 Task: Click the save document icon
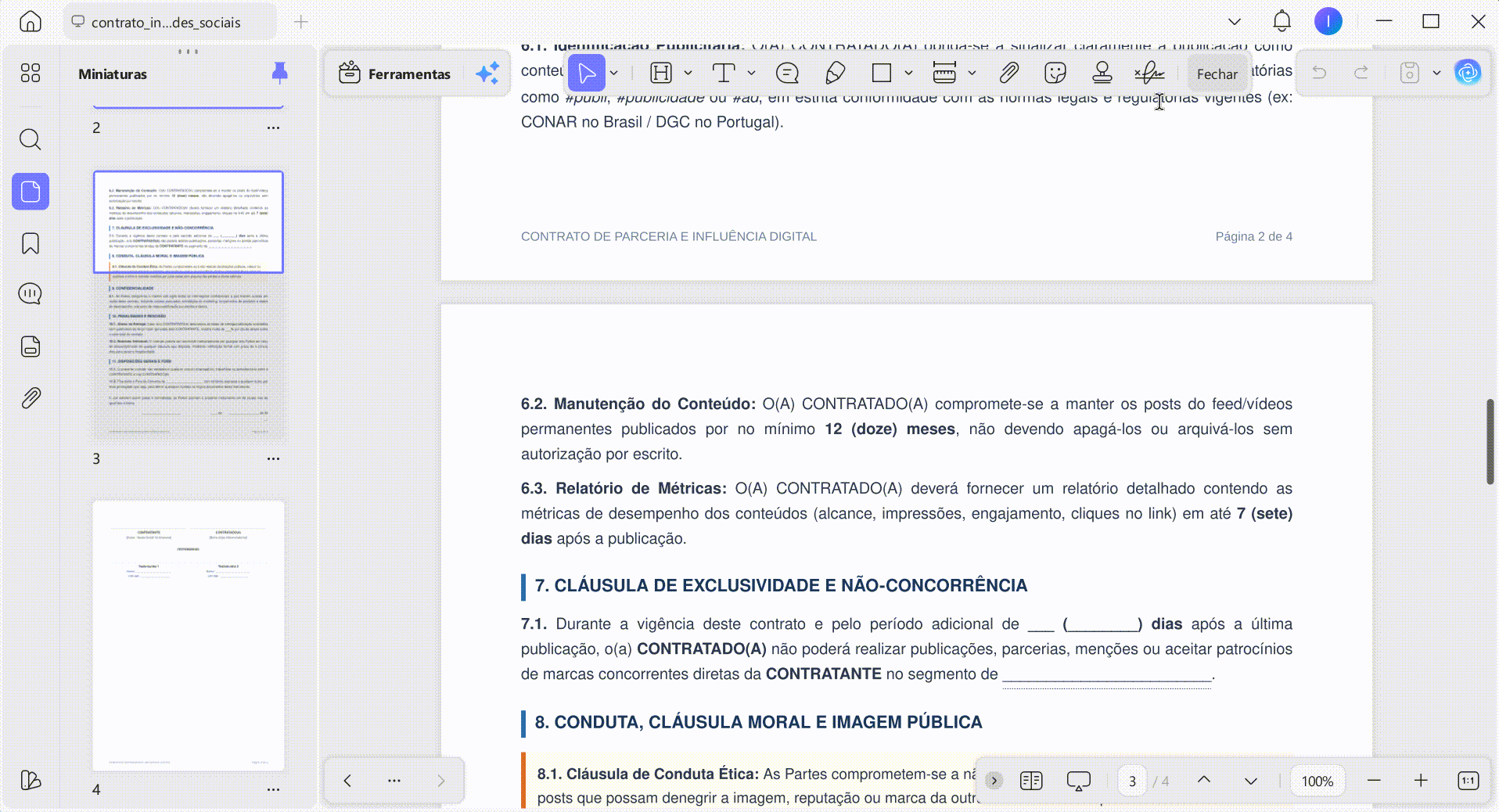point(1409,74)
